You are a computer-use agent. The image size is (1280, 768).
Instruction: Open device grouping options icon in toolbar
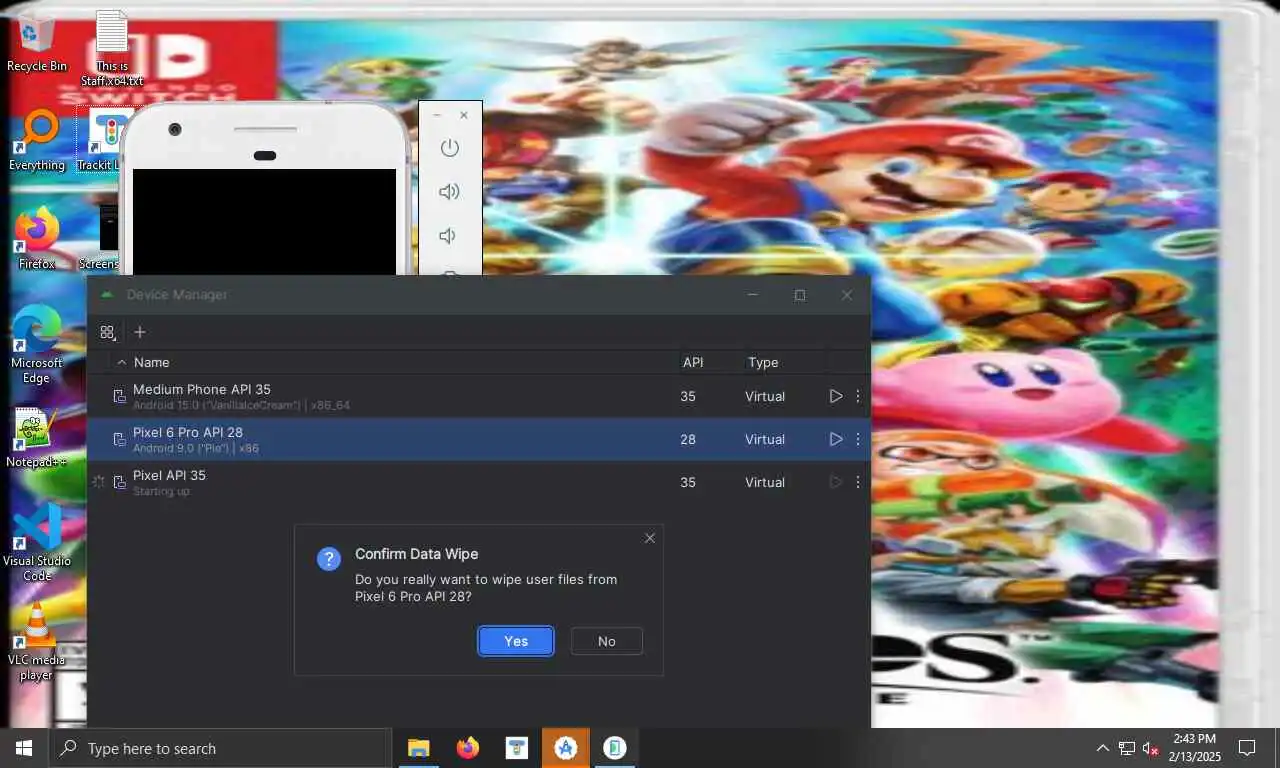108,332
